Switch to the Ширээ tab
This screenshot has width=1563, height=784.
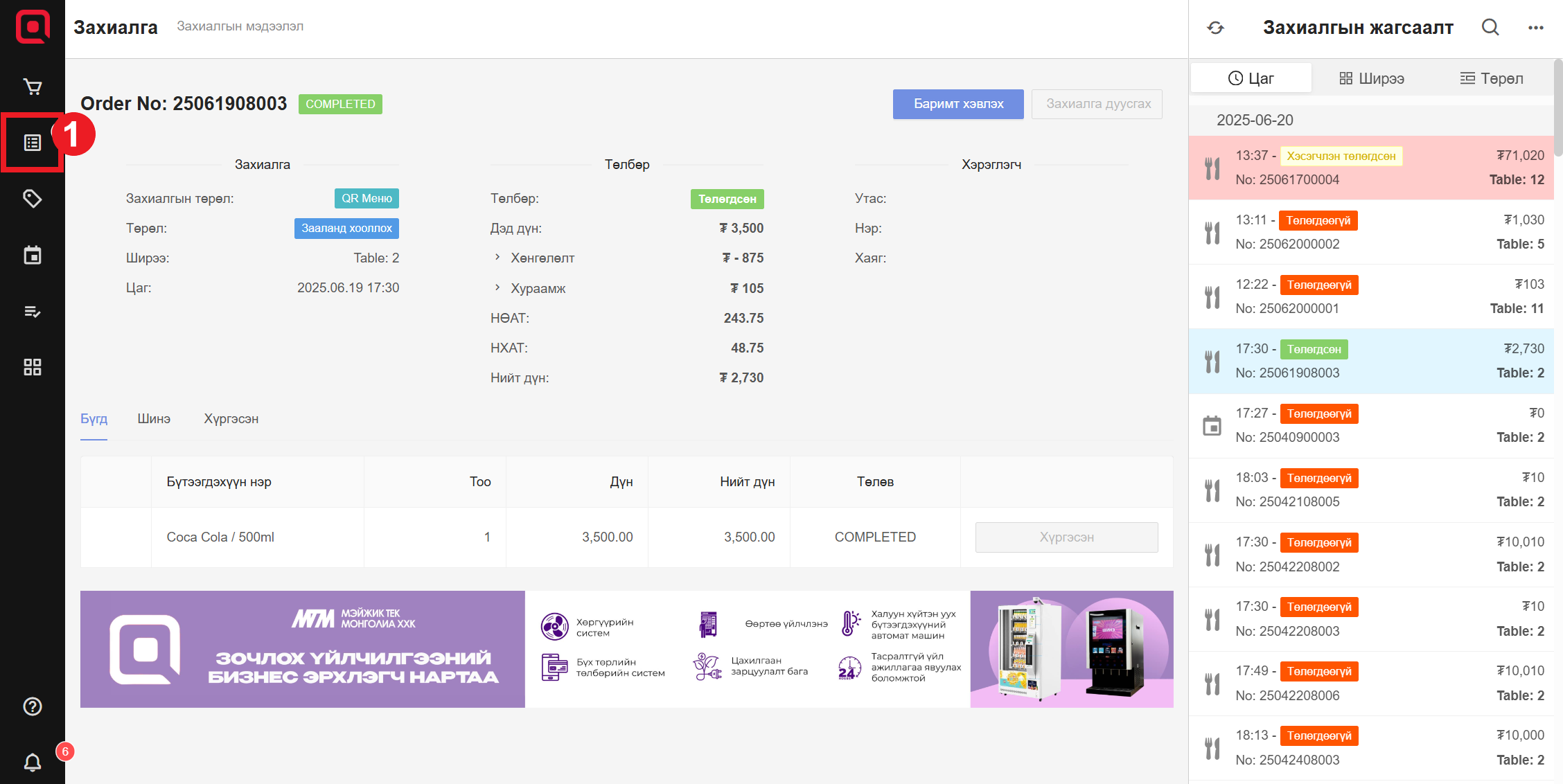pyautogui.click(x=1371, y=78)
